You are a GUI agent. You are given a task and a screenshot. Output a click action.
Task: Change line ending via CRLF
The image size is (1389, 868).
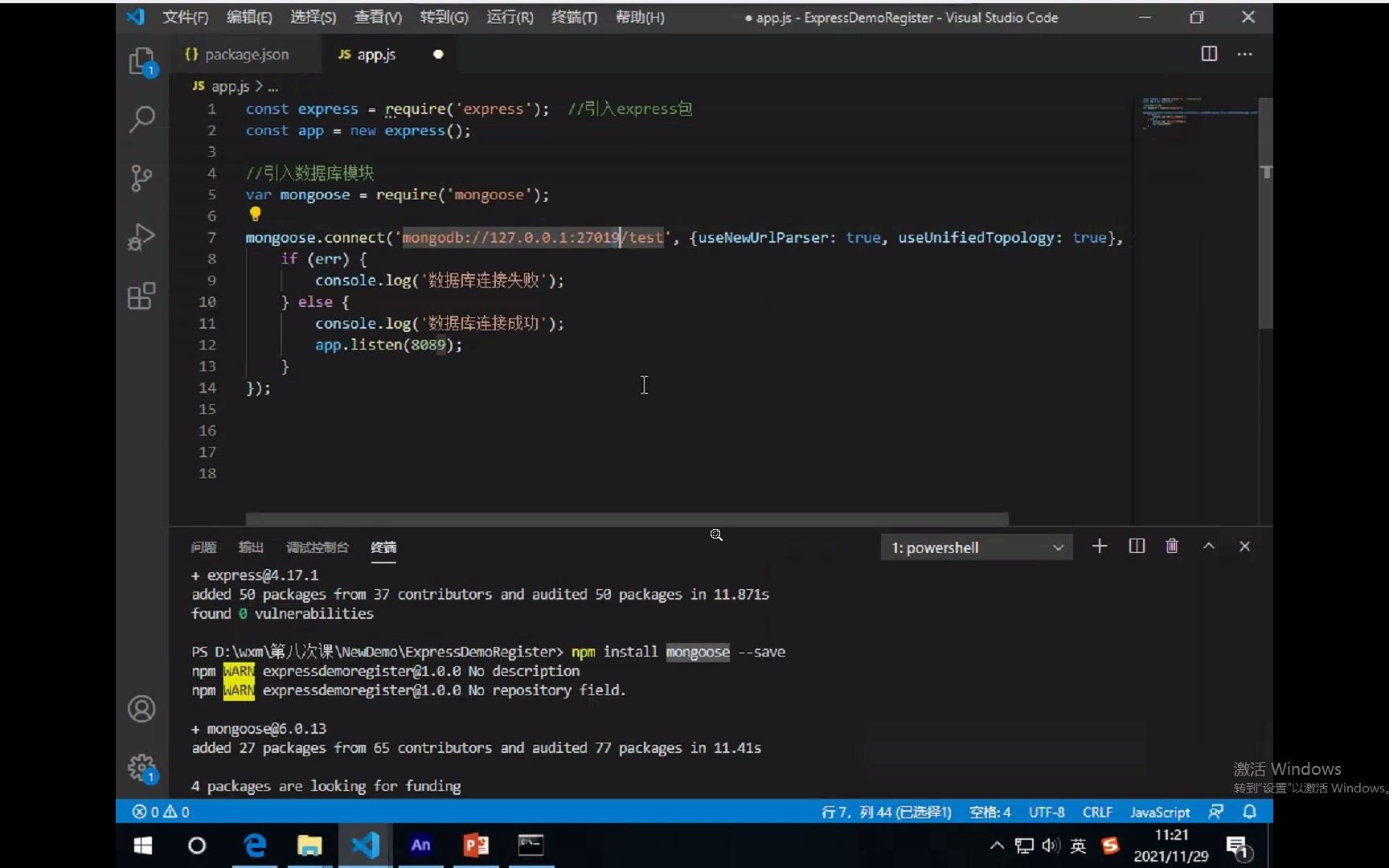(x=1097, y=812)
